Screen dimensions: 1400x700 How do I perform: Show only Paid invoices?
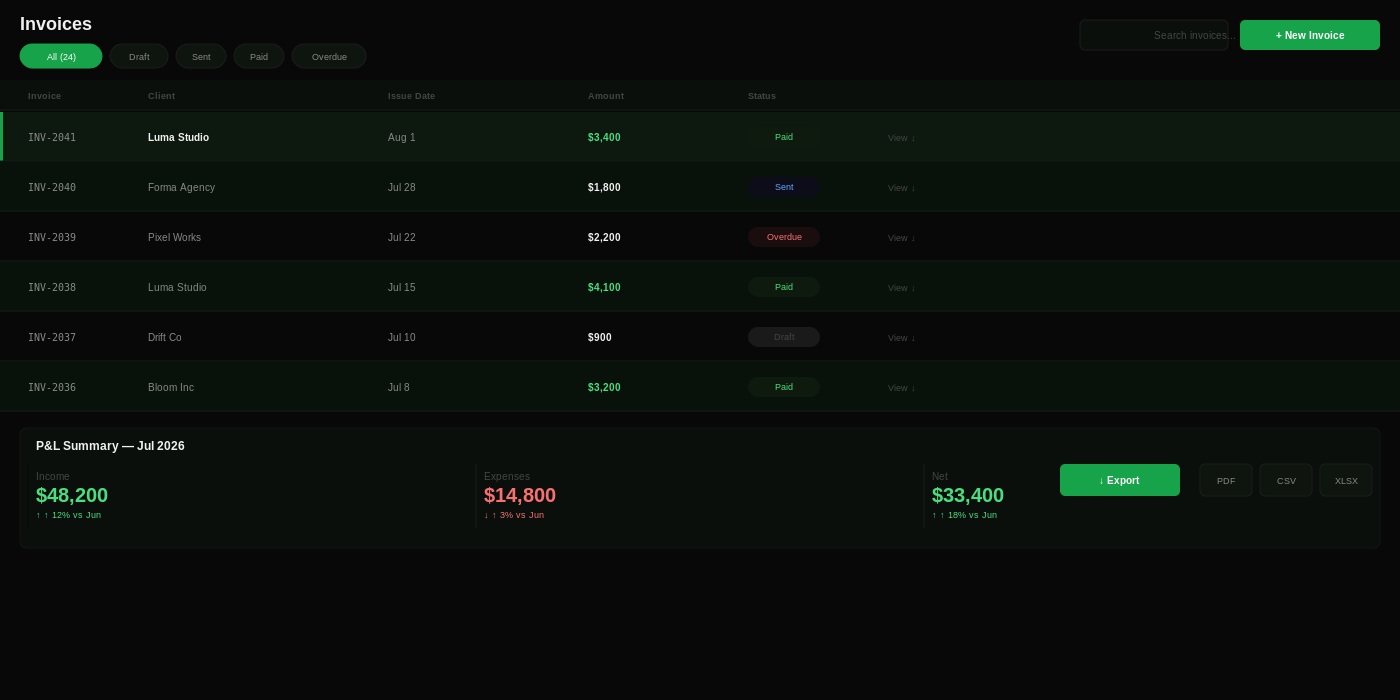click(x=259, y=56)
